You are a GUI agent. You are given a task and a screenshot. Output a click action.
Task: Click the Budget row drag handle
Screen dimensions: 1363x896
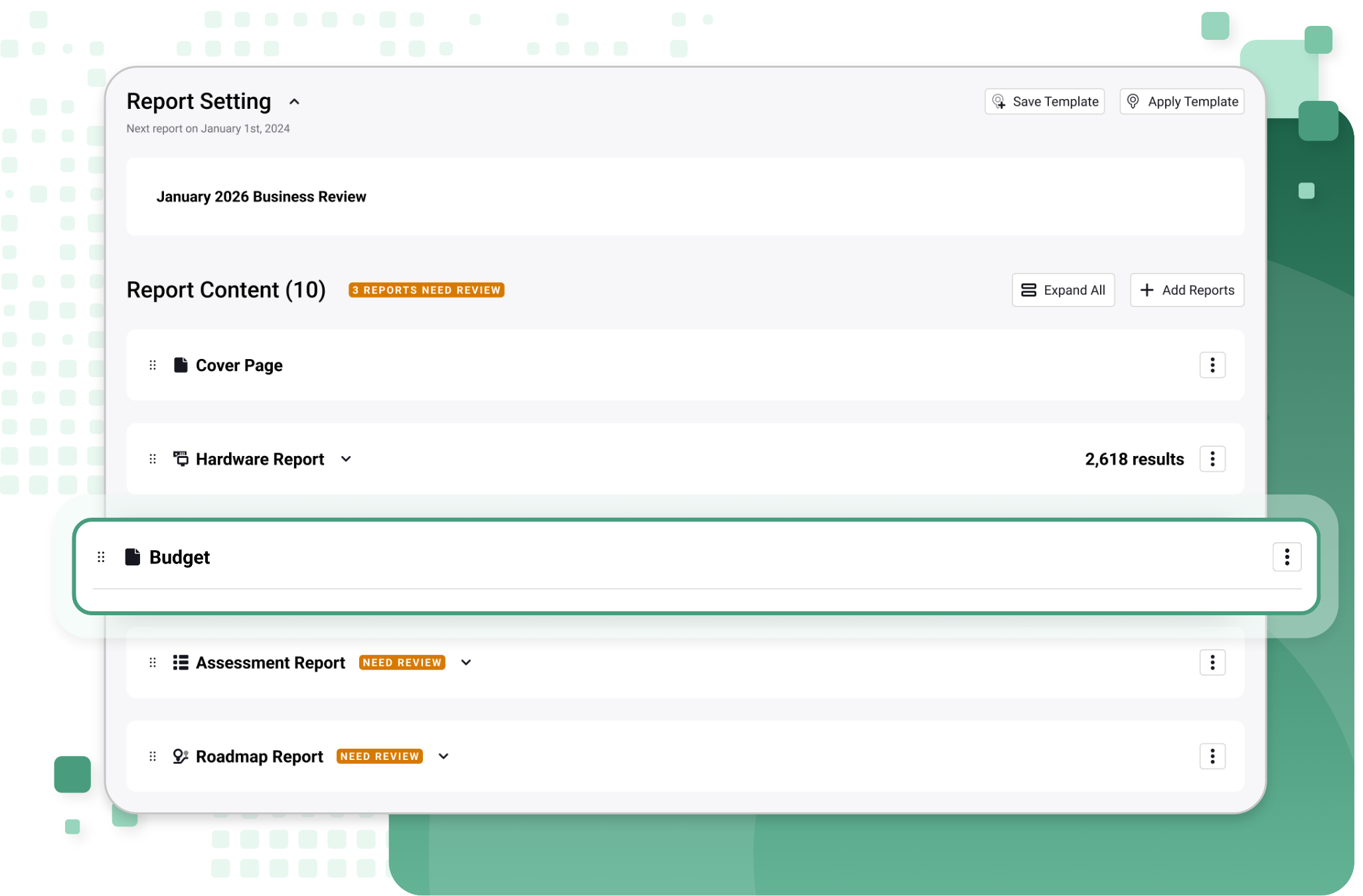pyautogui.click(x=101, y=557)
